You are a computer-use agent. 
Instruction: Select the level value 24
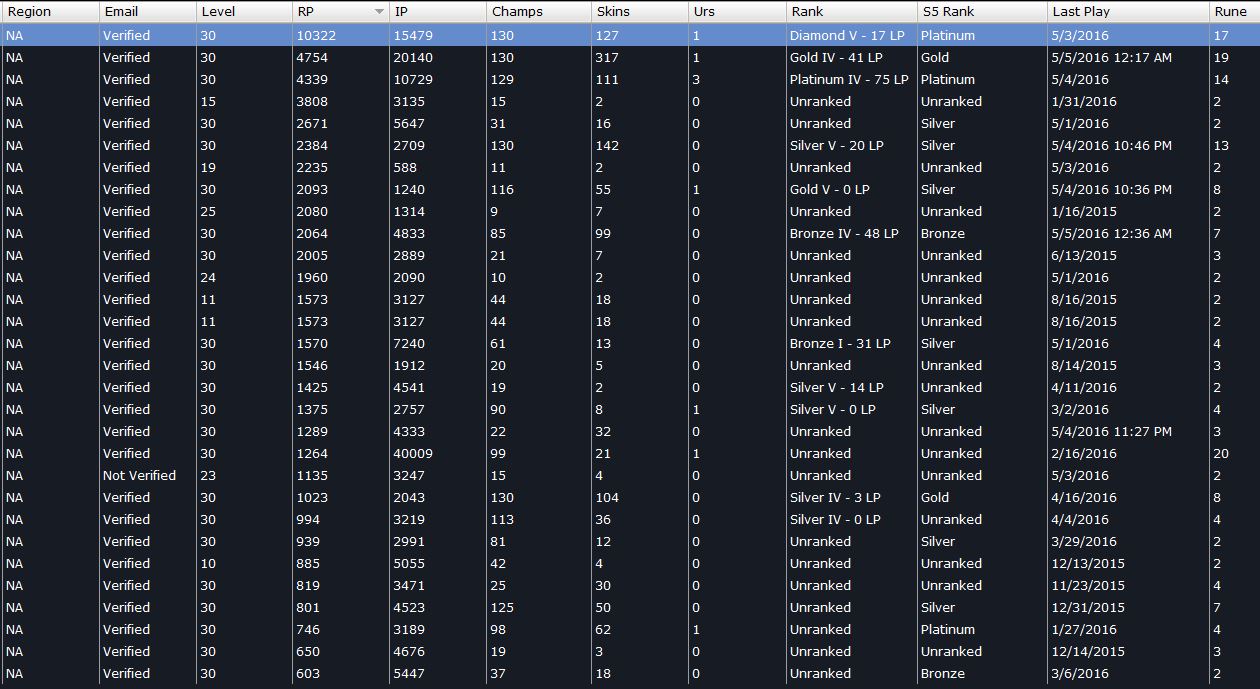pyautogui.click(x=207, y=277)
